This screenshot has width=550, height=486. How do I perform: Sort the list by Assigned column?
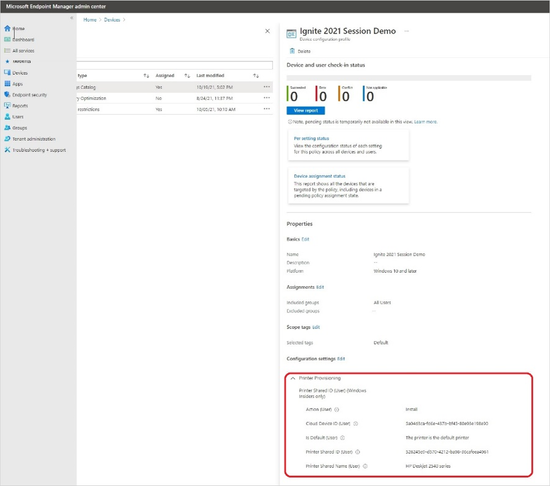(187, 76)
